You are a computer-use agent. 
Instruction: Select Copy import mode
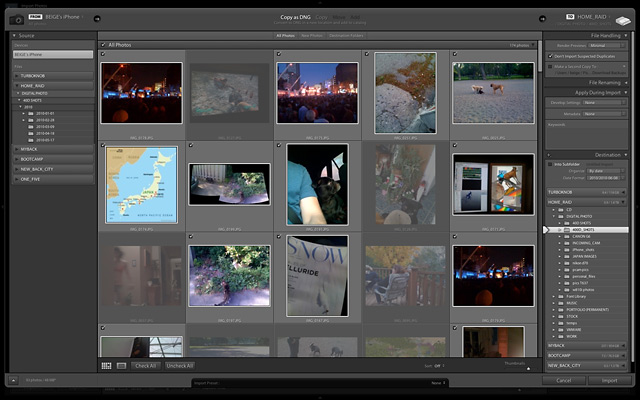click(322, 17)
